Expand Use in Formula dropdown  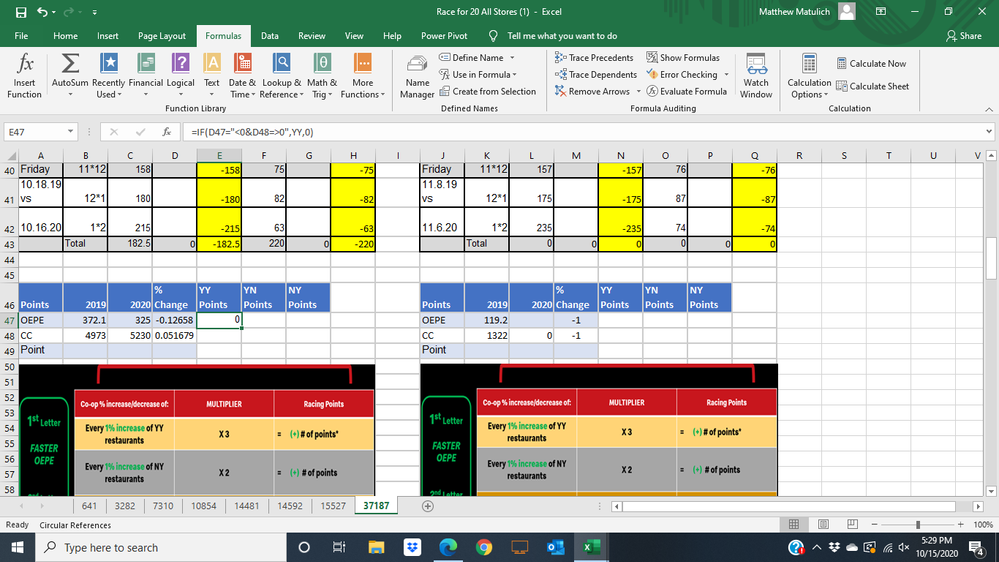pos(515,75)
